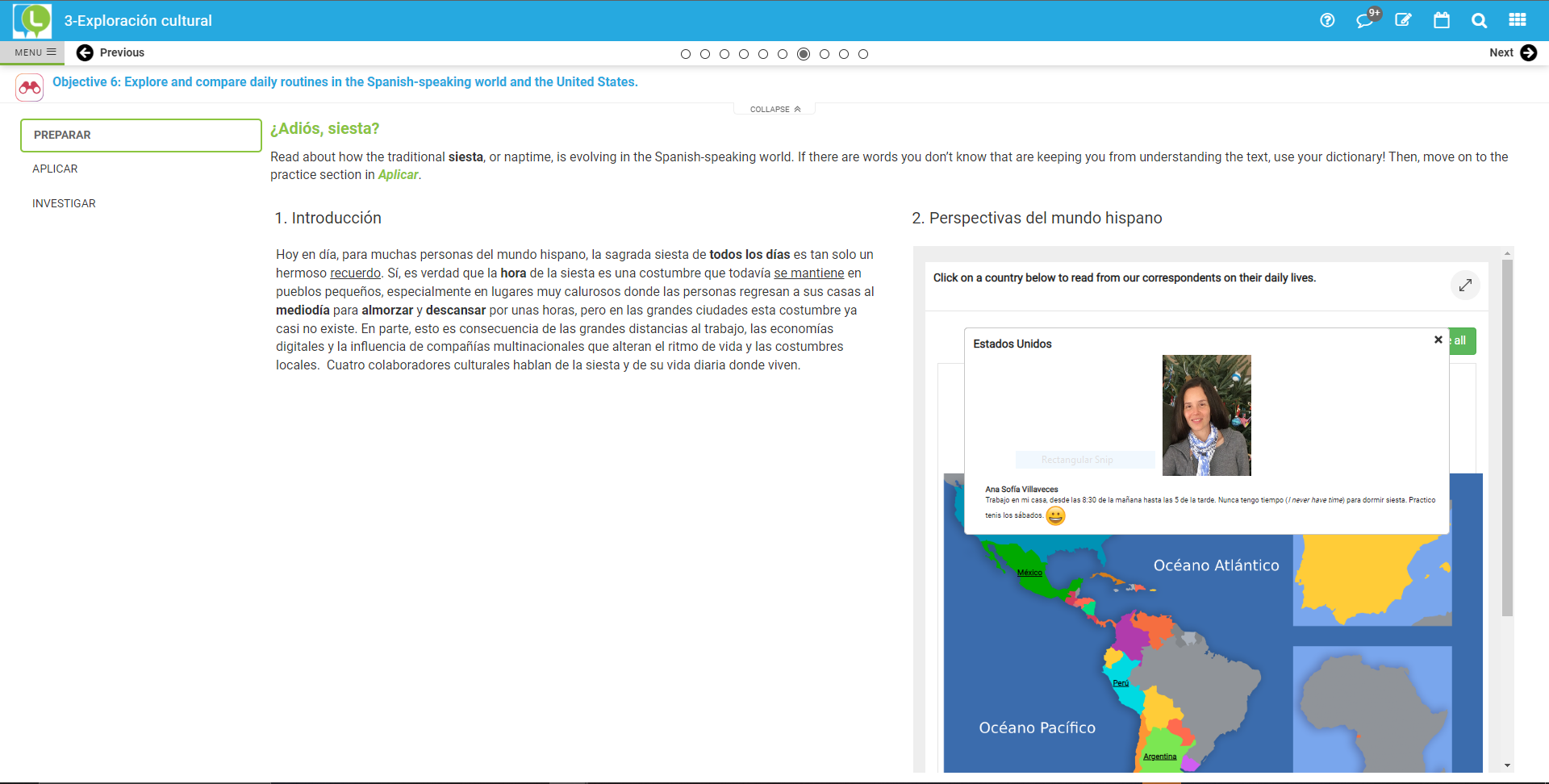Open the MENU hamburger dropdown
Screen dimensions: 1549x784
(35, 52)
